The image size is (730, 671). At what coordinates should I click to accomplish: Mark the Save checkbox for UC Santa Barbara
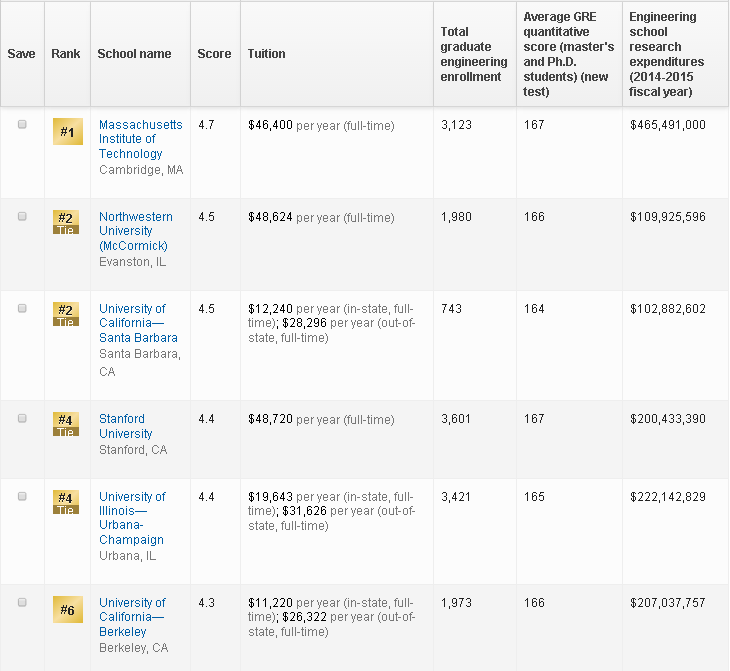[22, 309]
